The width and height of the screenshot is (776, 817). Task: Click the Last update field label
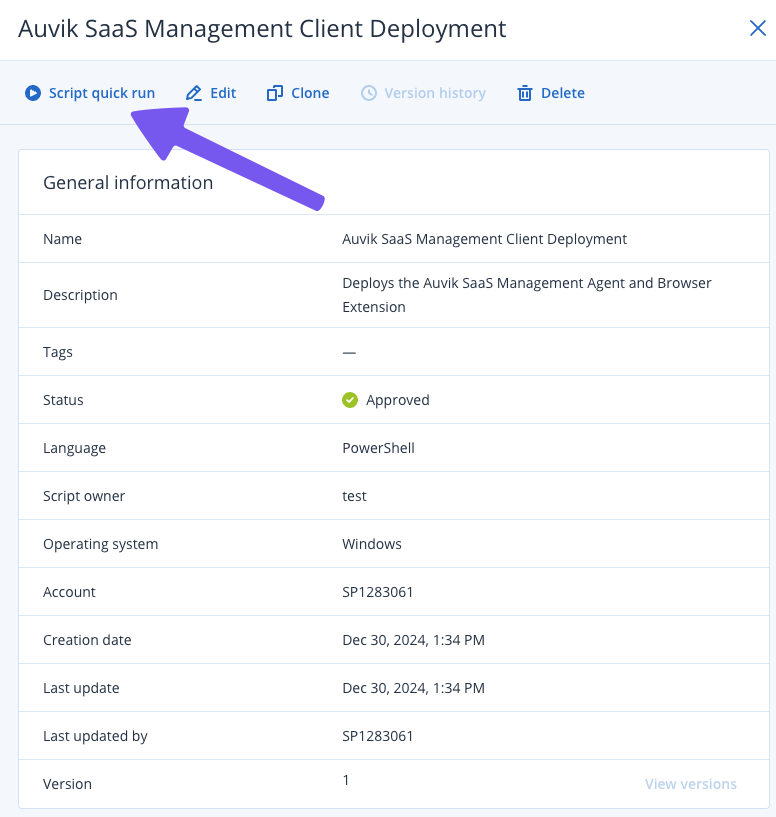point(81,688)
